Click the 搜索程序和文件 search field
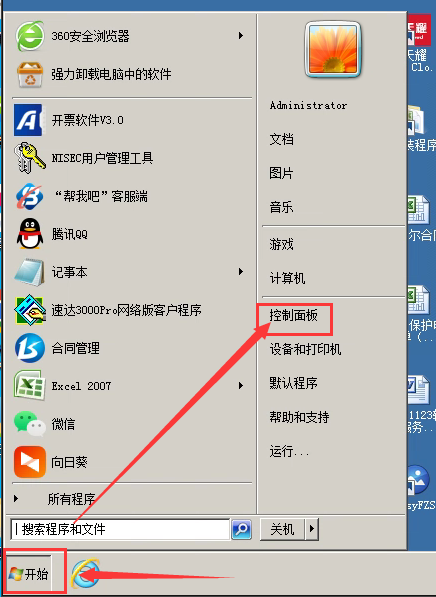The width and height of the screenshot is (436, 597). coord(120,529)
